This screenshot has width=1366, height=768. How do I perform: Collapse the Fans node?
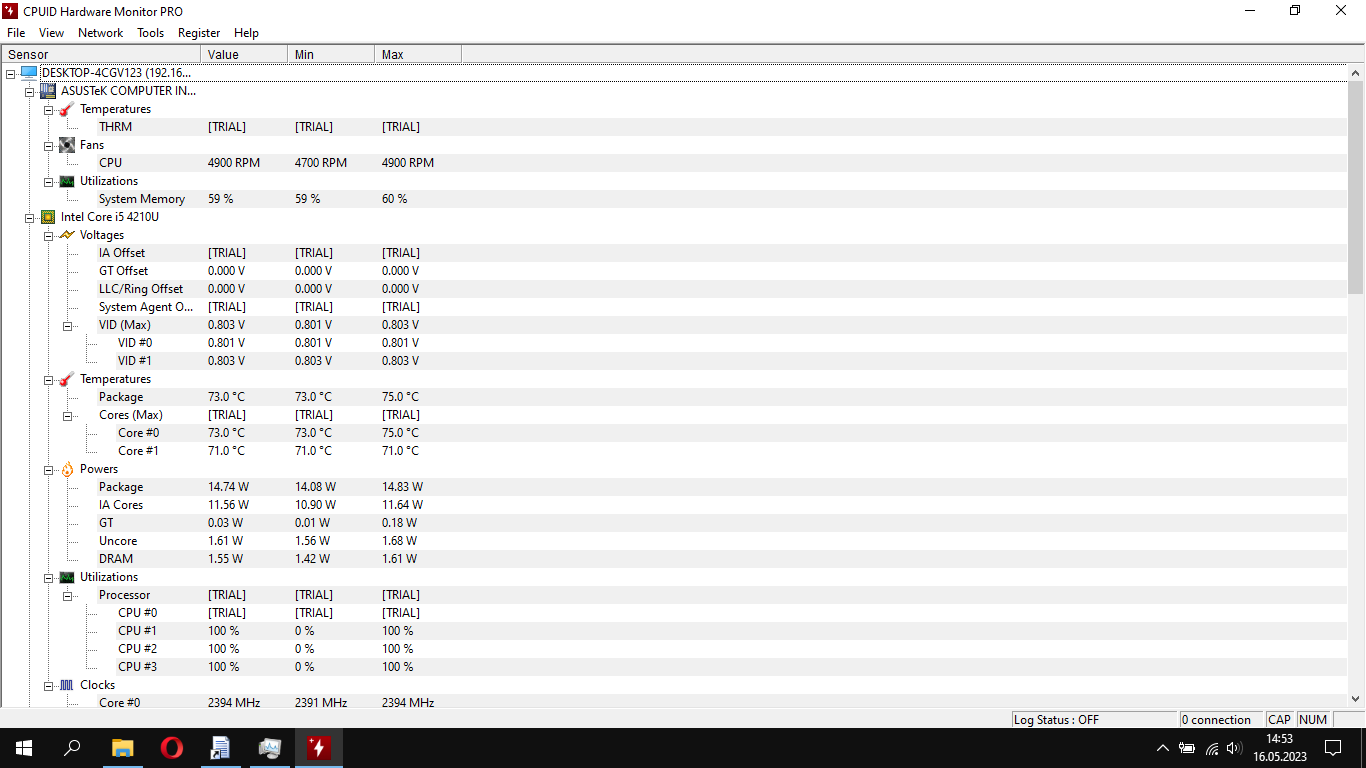coord(49,145)
